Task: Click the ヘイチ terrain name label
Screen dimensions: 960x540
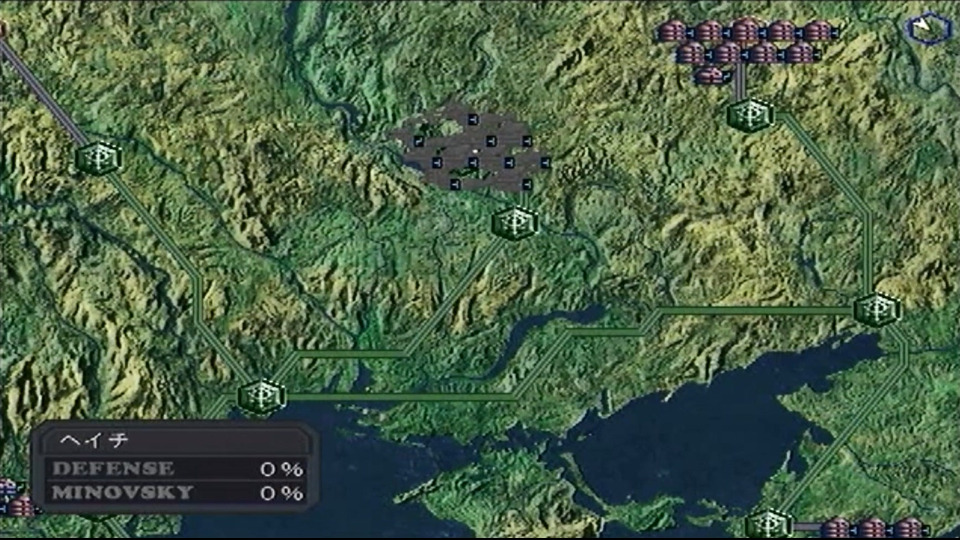Action: click(94, 440)
